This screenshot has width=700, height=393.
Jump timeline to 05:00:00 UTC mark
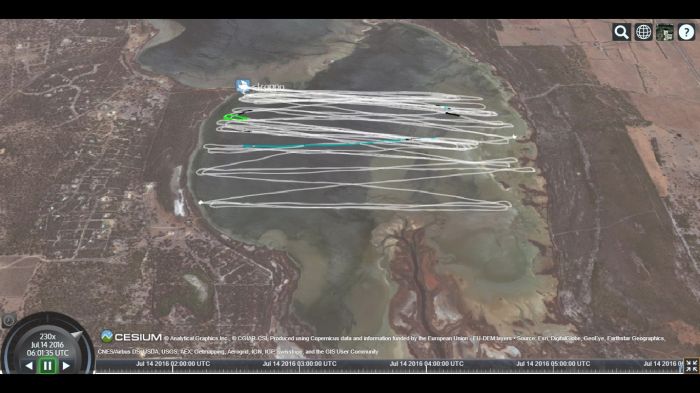click(x=553, y=364)
